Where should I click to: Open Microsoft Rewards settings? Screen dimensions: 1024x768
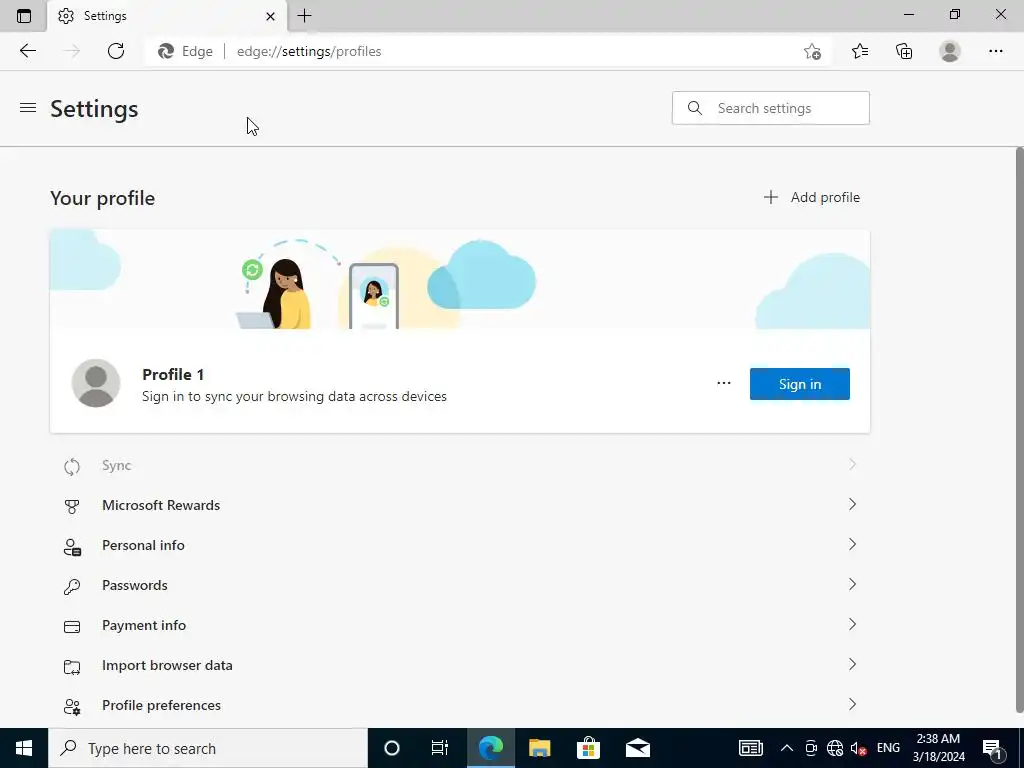(460, 505)
